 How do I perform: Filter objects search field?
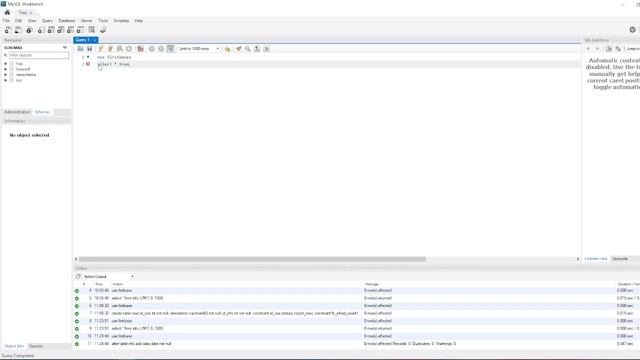(x=39, y=55)
